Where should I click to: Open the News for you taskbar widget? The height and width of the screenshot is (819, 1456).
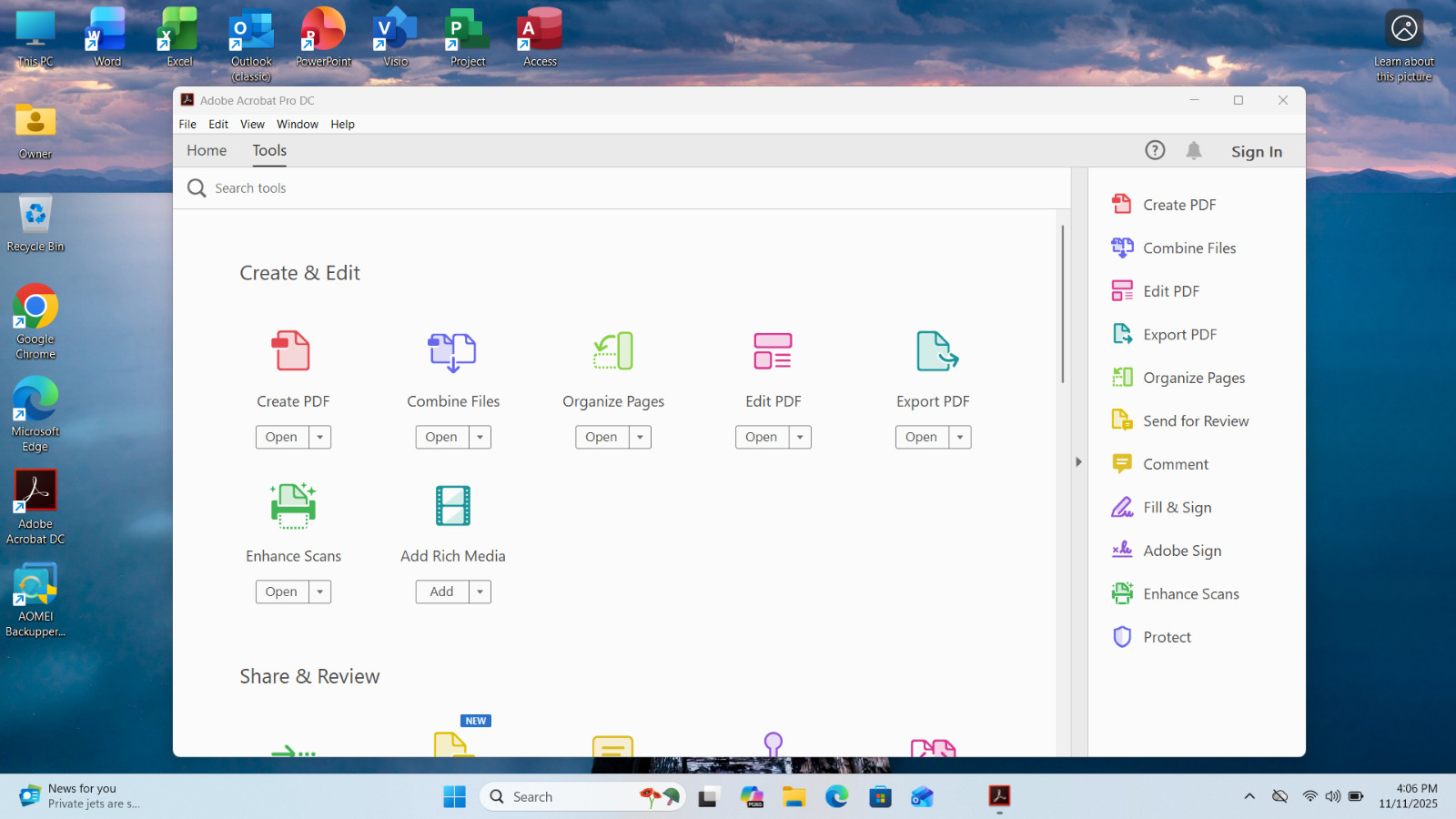pos(80,796)
